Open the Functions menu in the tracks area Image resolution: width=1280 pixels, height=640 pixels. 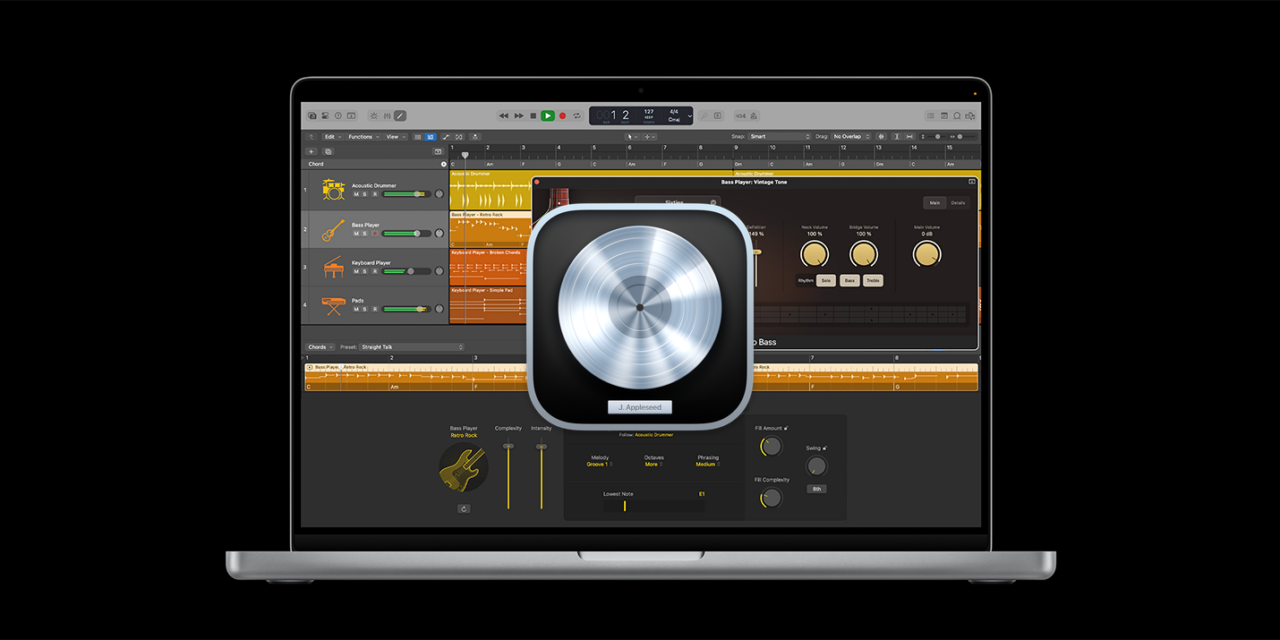[x=362, y=136]
